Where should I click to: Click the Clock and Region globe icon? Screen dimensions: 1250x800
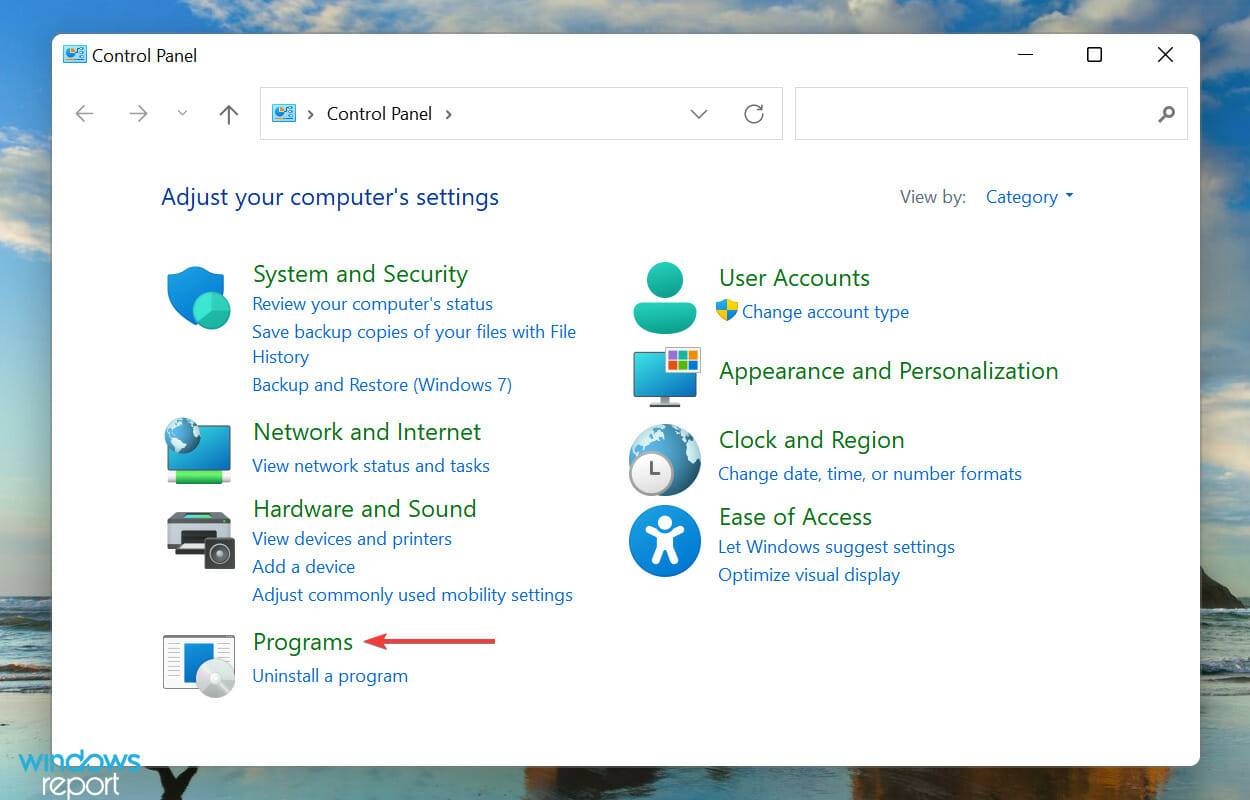(x=664, y=460)
